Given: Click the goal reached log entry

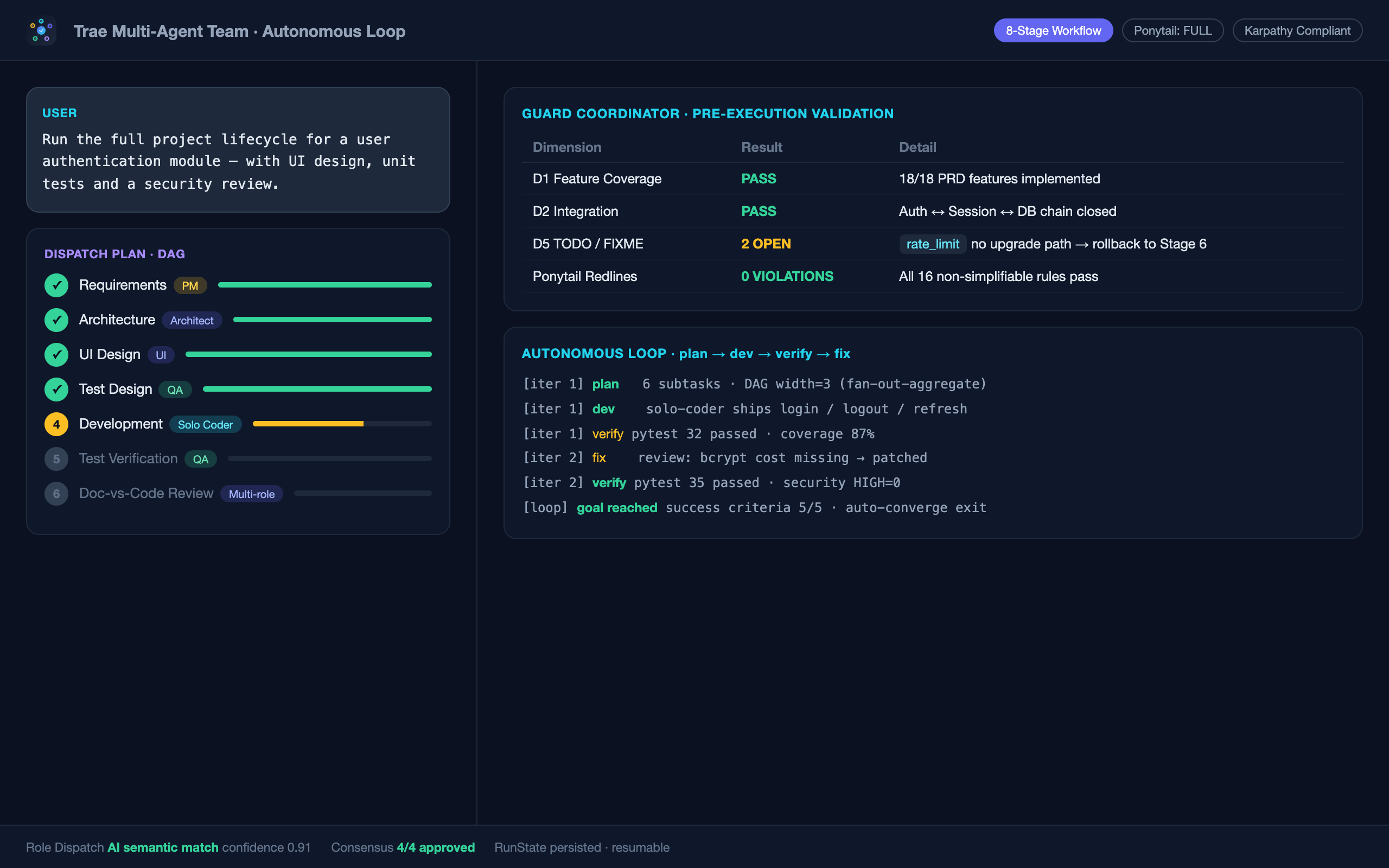Looking at the screenshot, I should 754,507.
